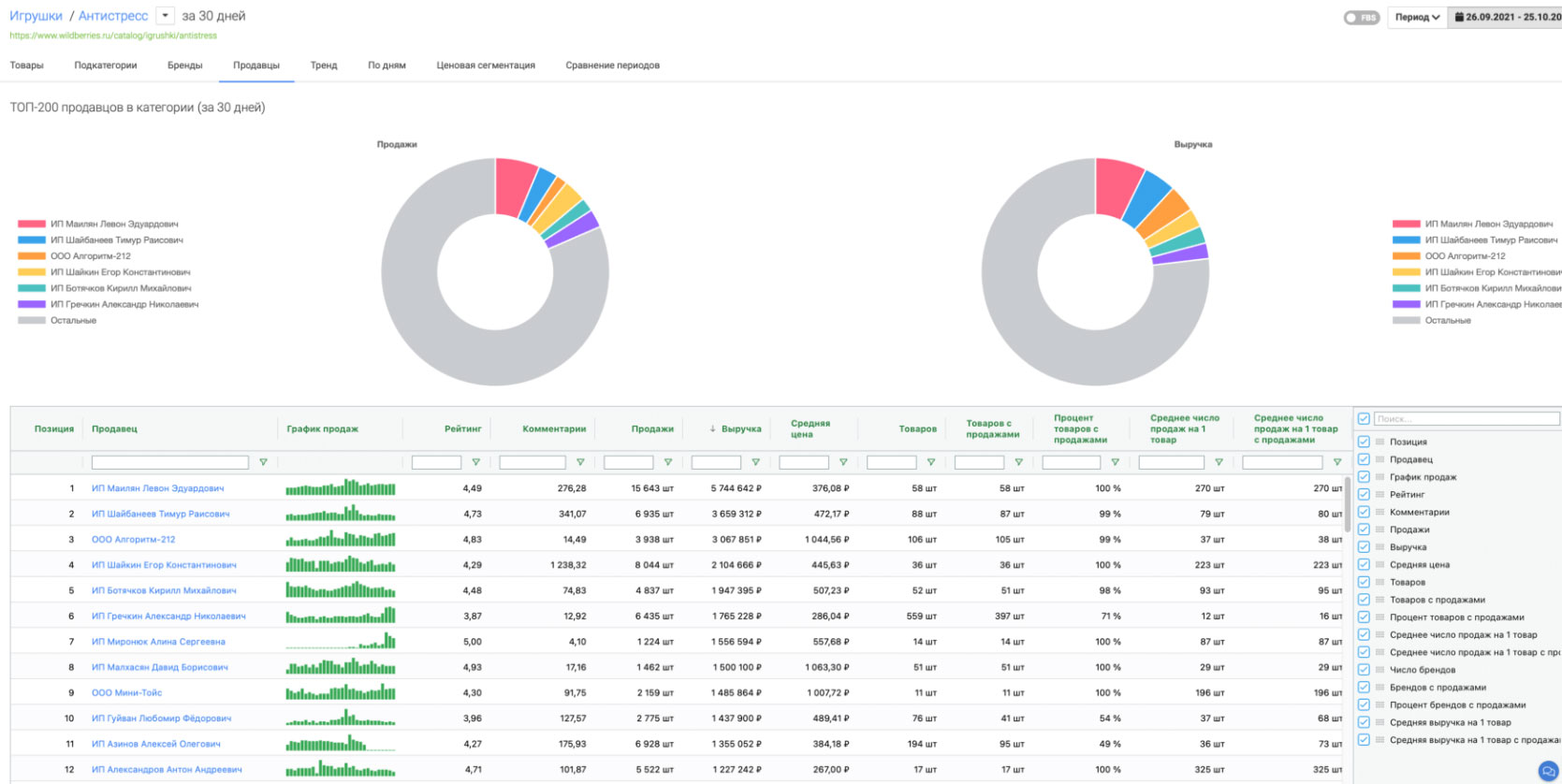
Task: Click the drag handle beside Рейтинг in the column list
Action: pyautogui.click(x=1380, y=494)
